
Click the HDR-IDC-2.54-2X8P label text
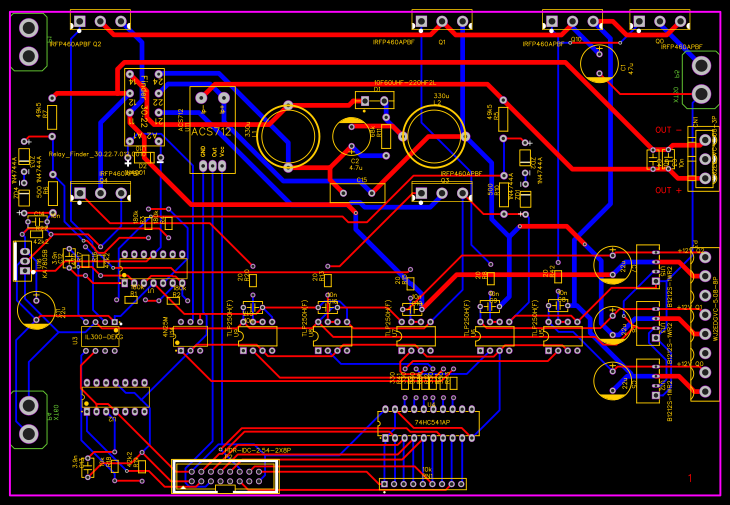tap(258, 450)
